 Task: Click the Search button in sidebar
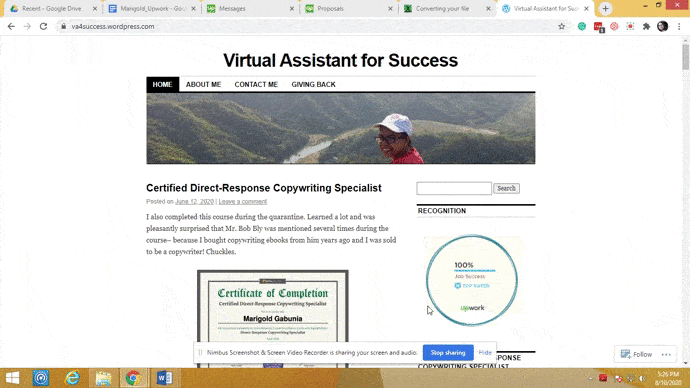[x=506, y=188]
